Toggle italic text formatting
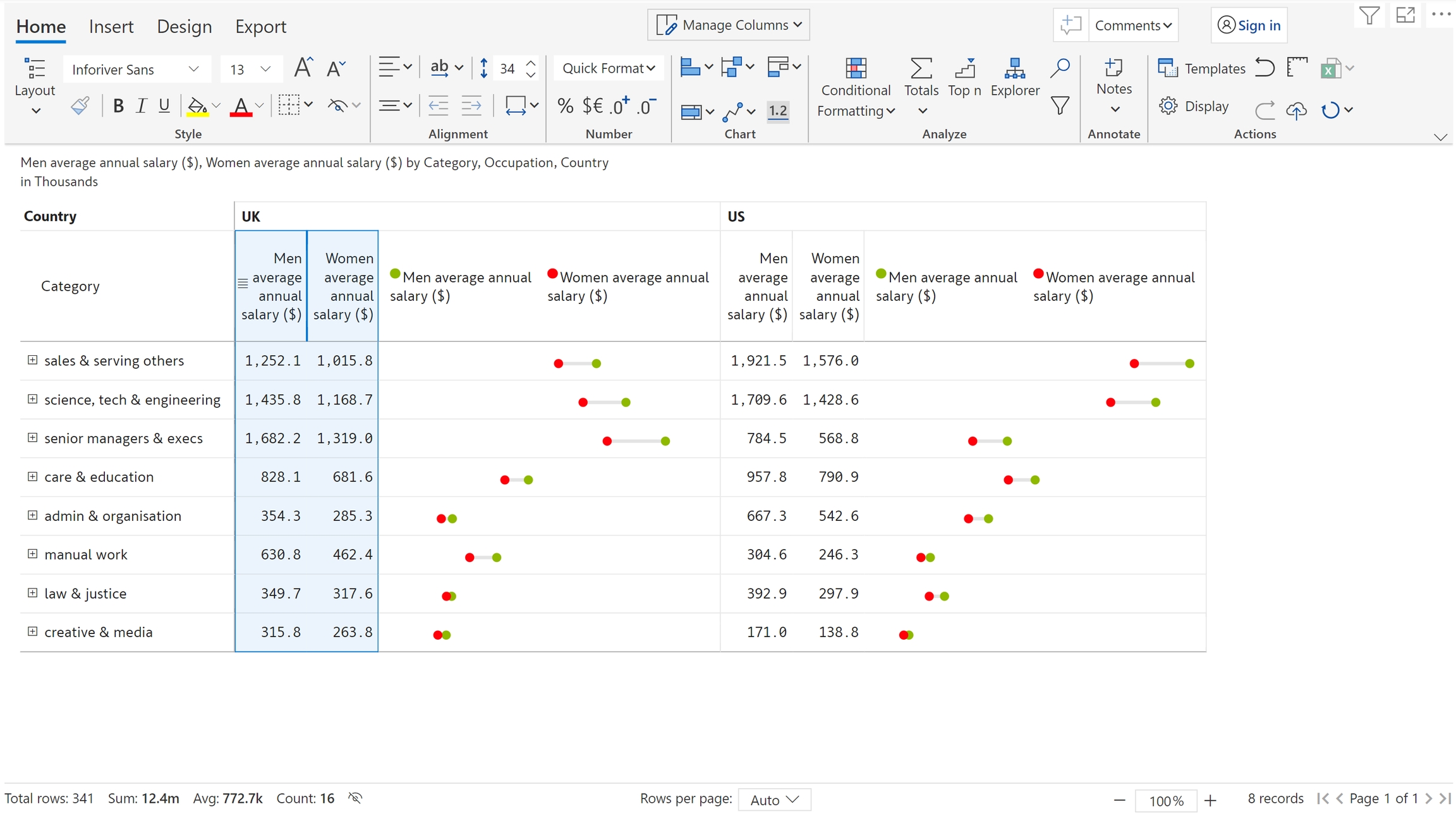1456x816 pixels. 142,106
